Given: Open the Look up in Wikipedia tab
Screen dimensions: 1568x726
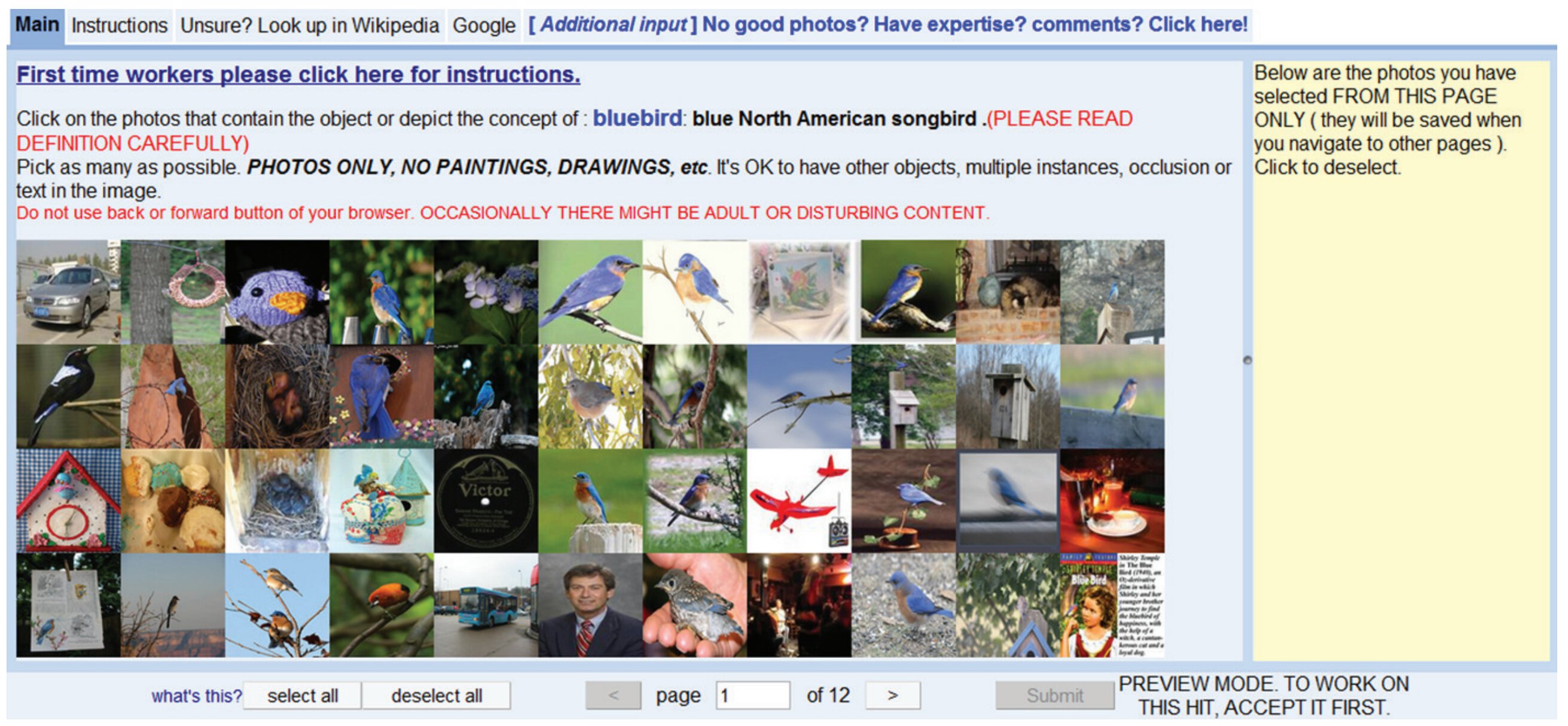Looking at the screenshot, I should point(309,26).
